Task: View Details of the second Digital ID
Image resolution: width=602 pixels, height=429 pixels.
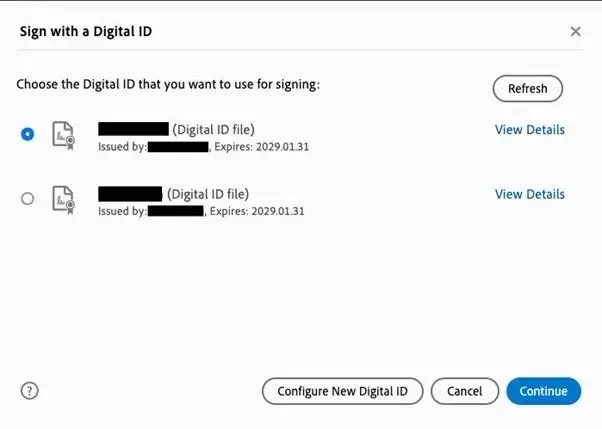Action: (529, 194)
